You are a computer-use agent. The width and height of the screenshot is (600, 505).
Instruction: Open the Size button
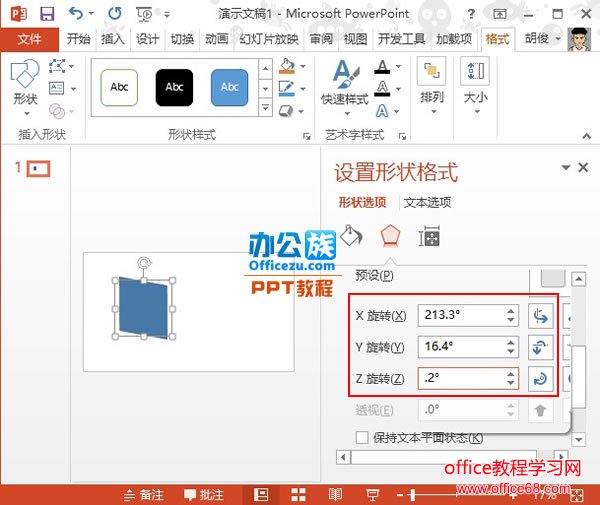[x=475, y=86]
